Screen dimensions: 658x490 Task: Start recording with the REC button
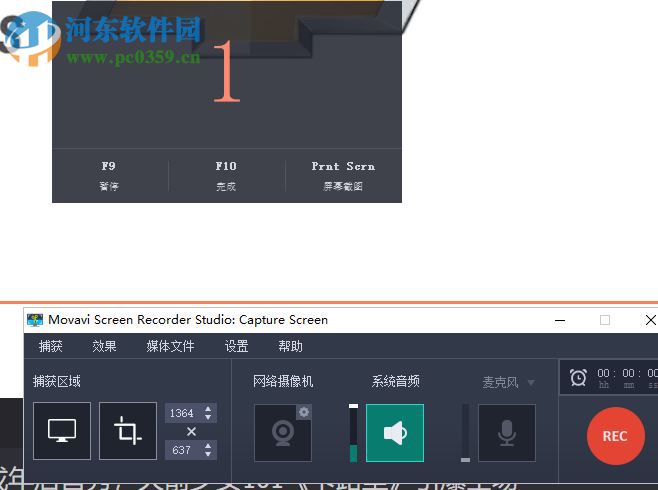616,436
